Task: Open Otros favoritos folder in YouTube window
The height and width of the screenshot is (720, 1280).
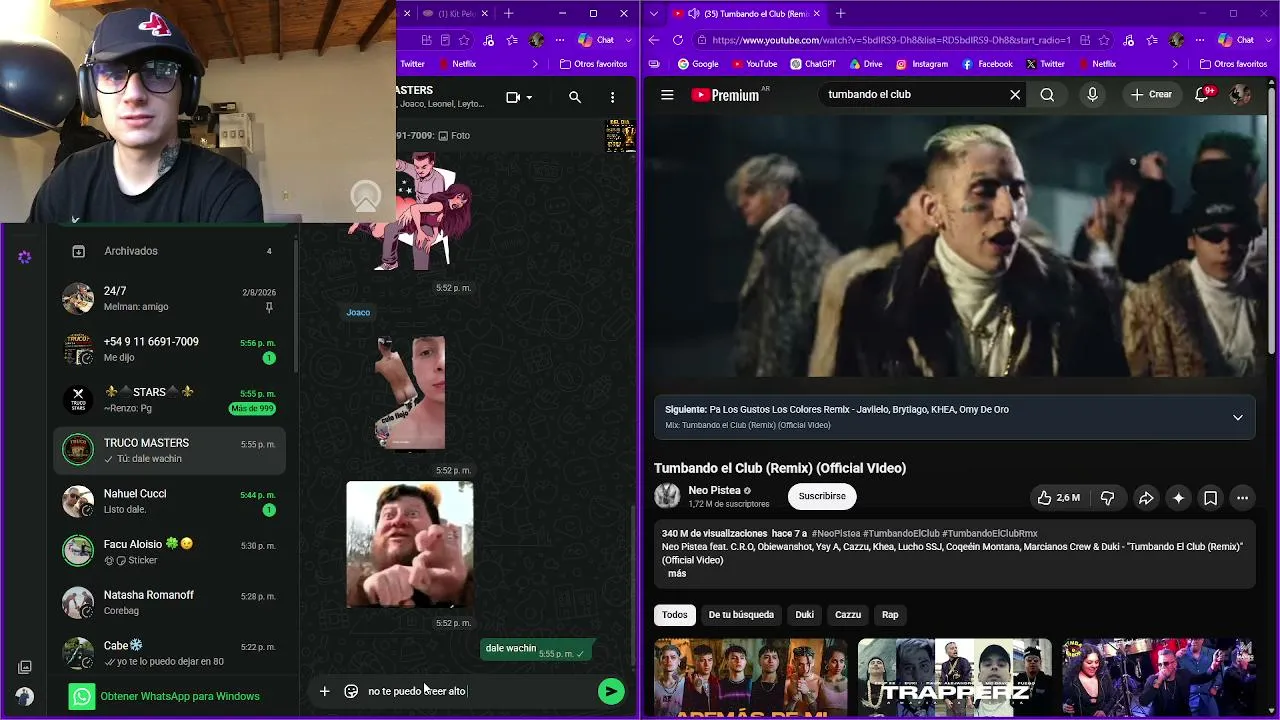Action: point(1231,64)
